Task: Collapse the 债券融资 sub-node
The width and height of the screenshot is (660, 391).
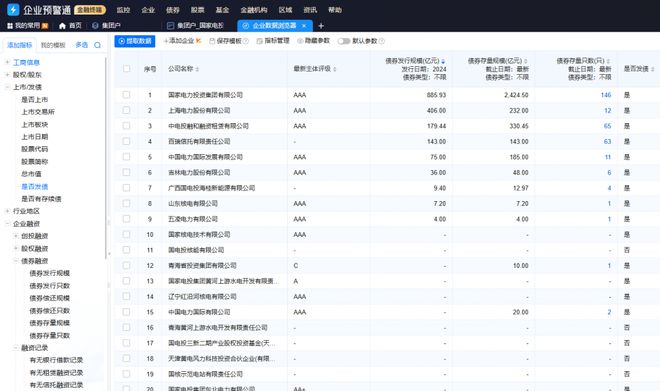Action: tap(16, 261)
